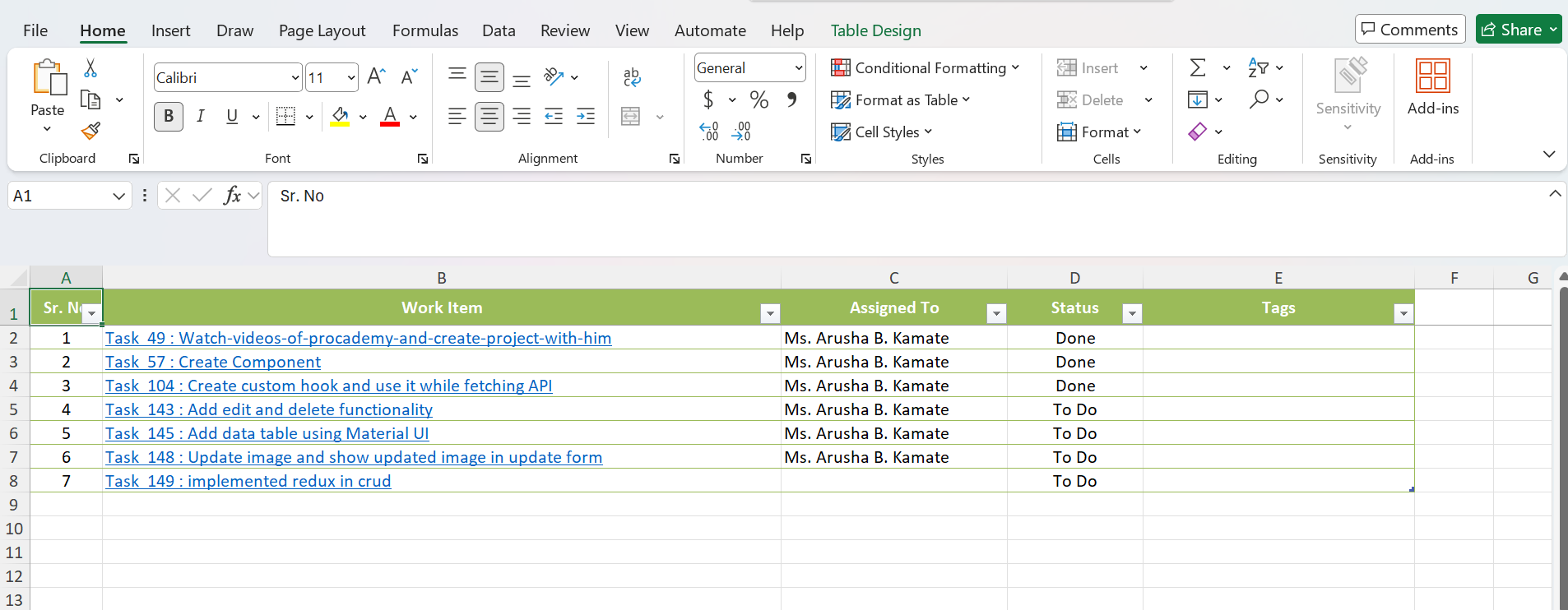The height and width of the screenshot is (610, 1568).
Task: Switch to the Page Layout tab
Action: click(x=322, y=30)
